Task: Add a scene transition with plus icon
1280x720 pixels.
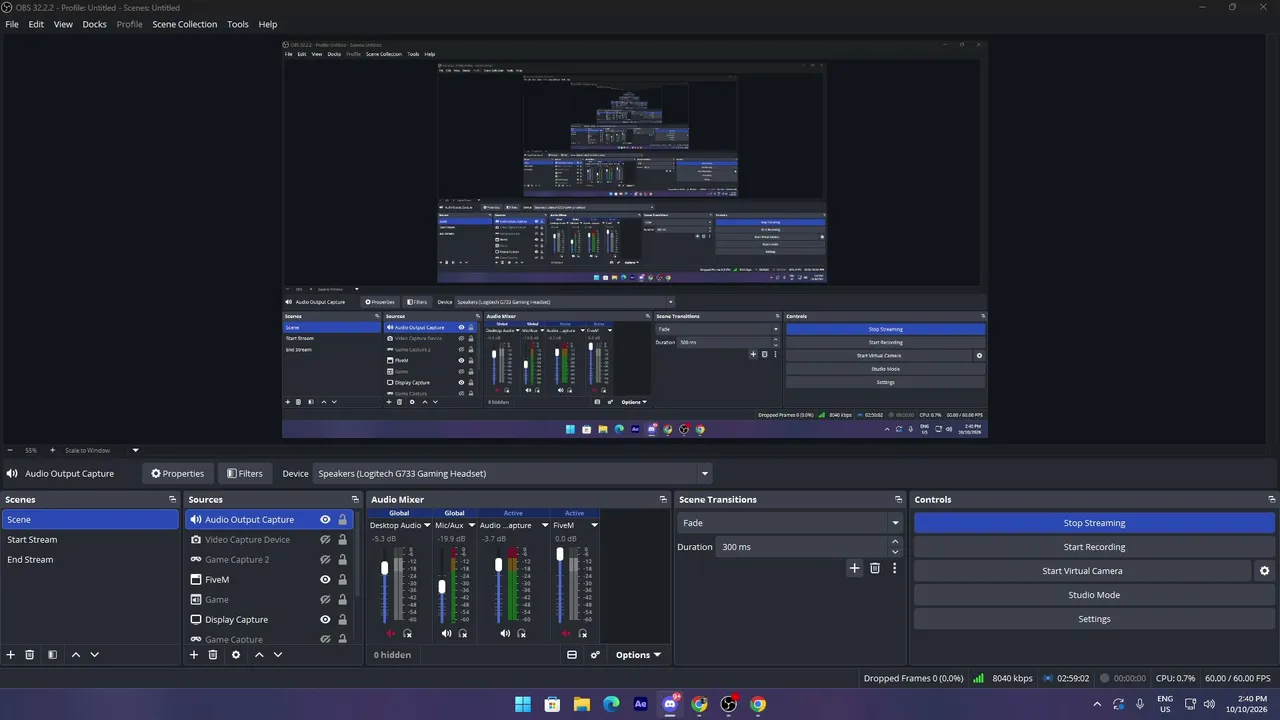Action: (854, 568)
